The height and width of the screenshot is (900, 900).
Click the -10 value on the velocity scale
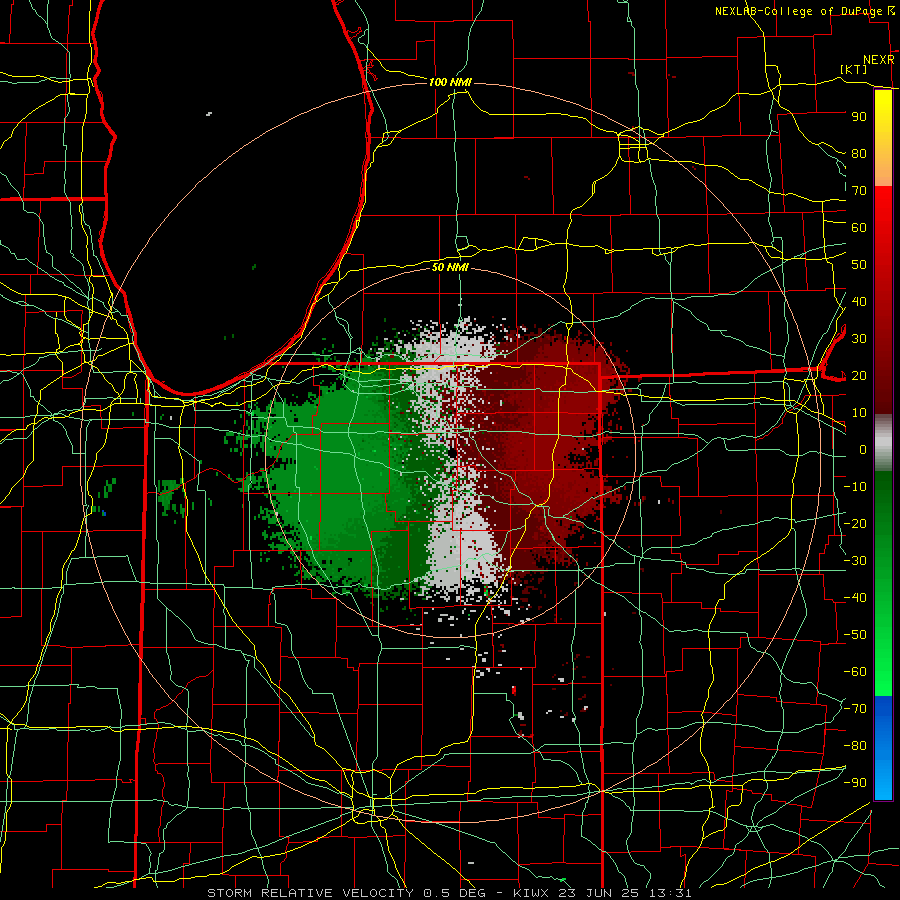click(855, 487)
